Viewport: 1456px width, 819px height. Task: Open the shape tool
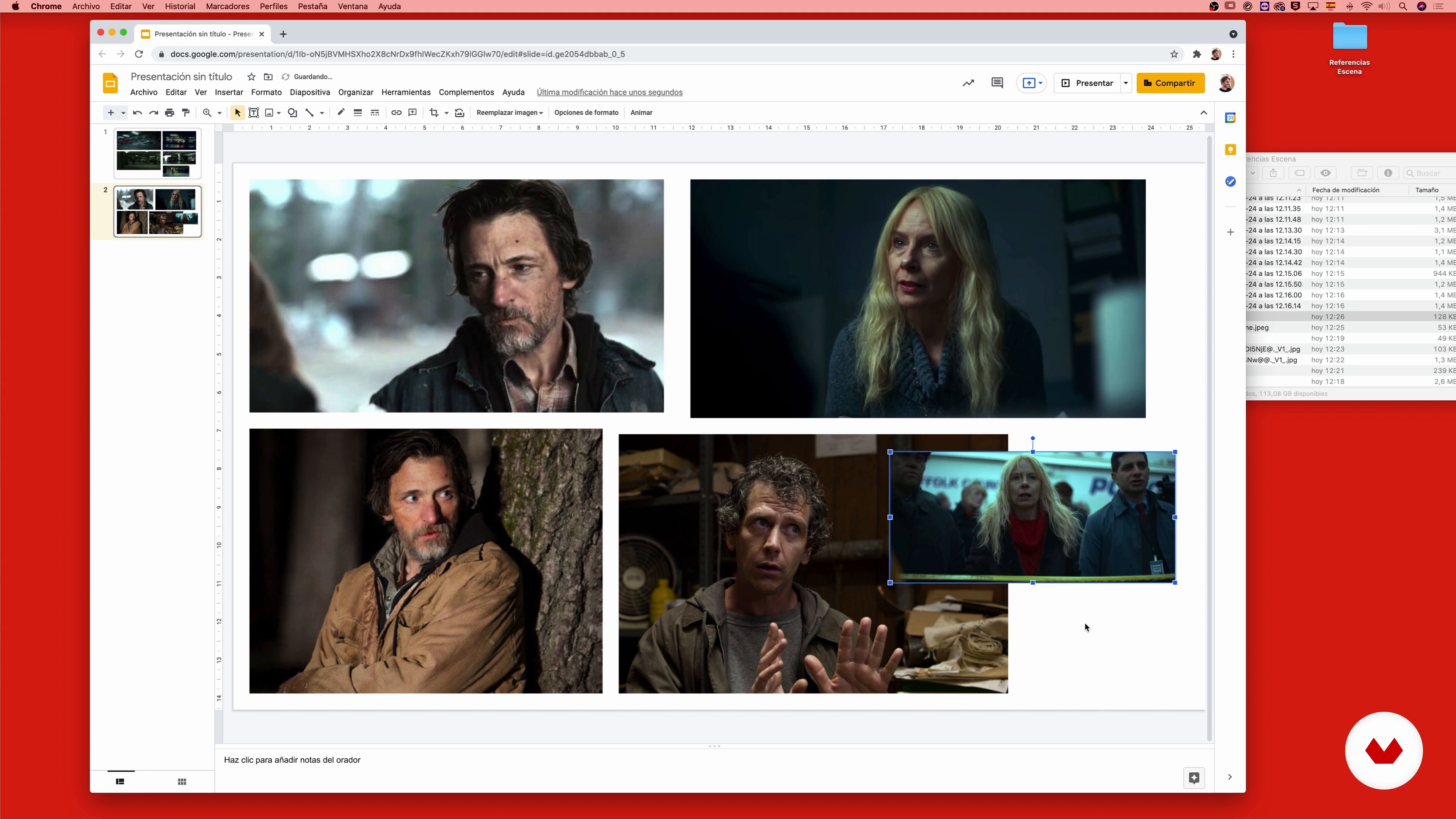292,113
